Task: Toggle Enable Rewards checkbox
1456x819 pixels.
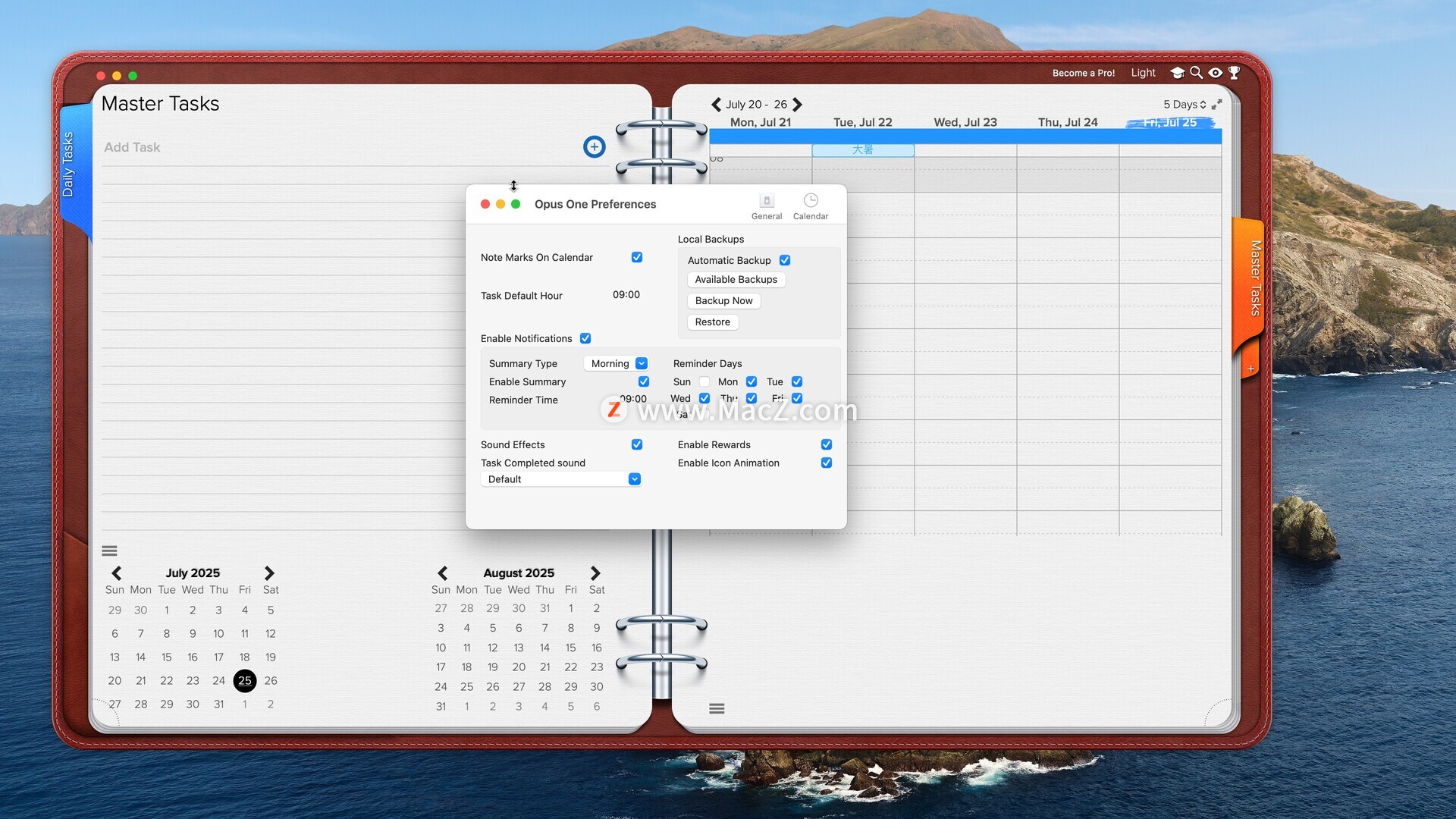Action: tap(827, 445)
